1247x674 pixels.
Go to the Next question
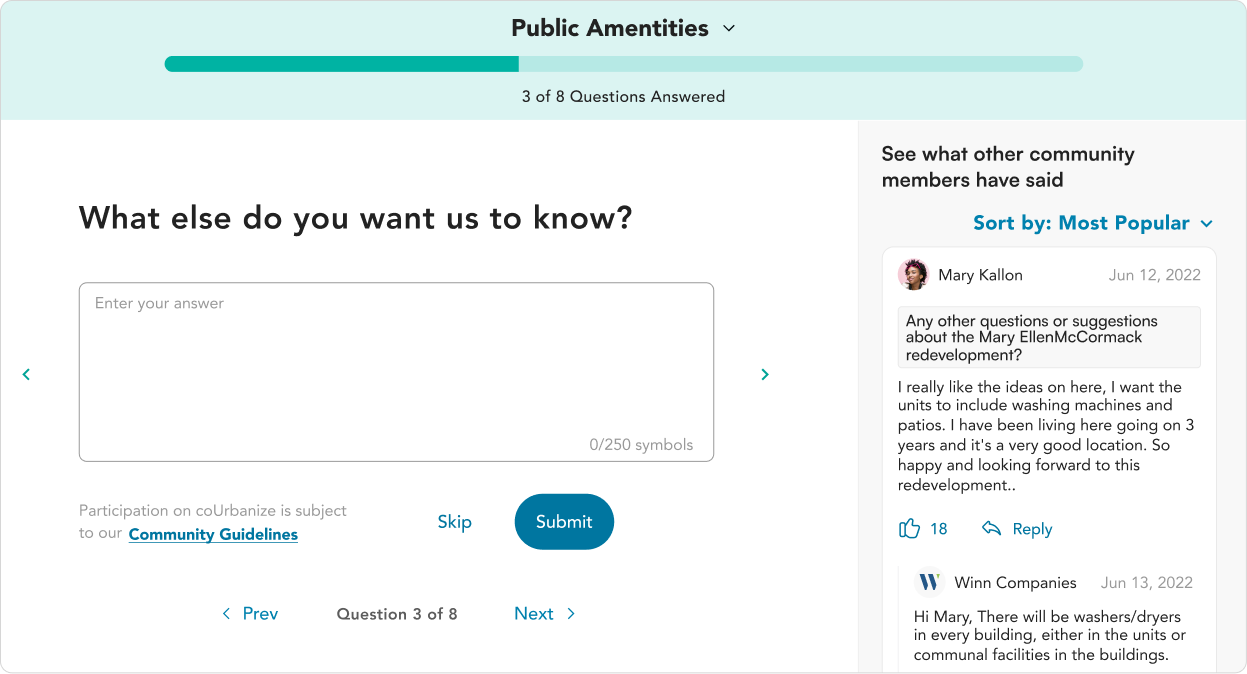click(545, 614)
